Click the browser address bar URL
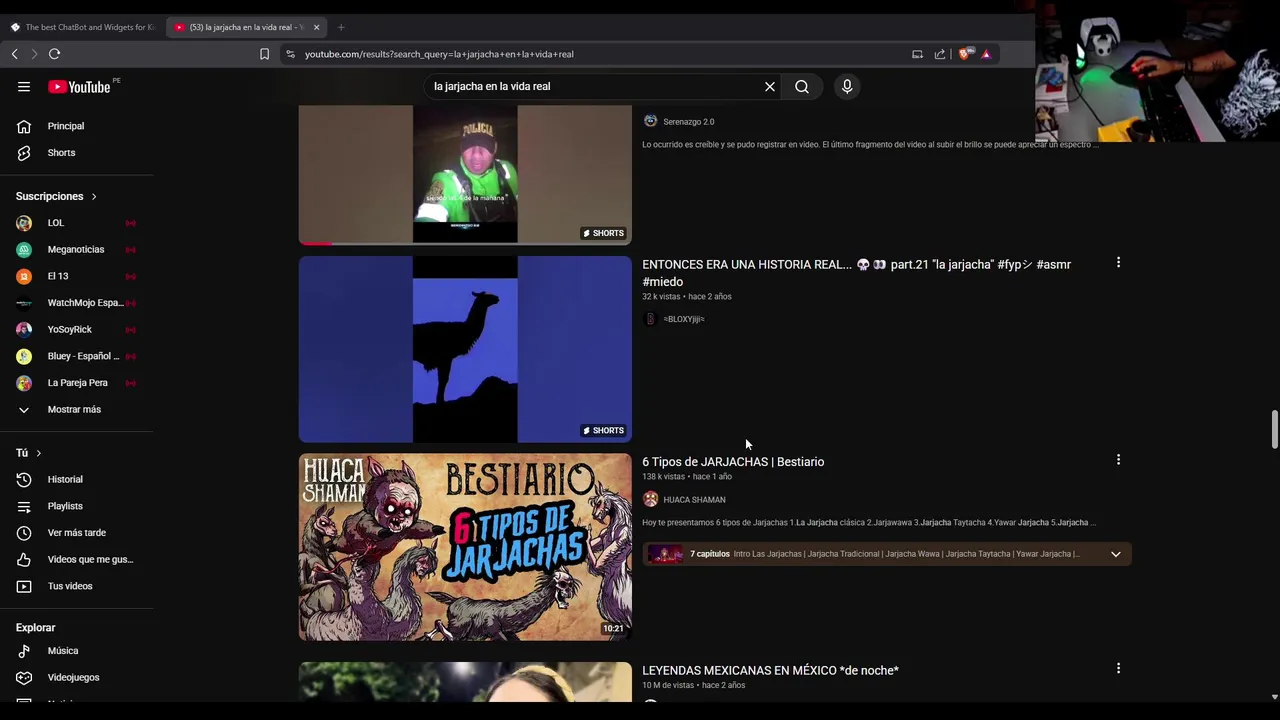 (439, 54)
